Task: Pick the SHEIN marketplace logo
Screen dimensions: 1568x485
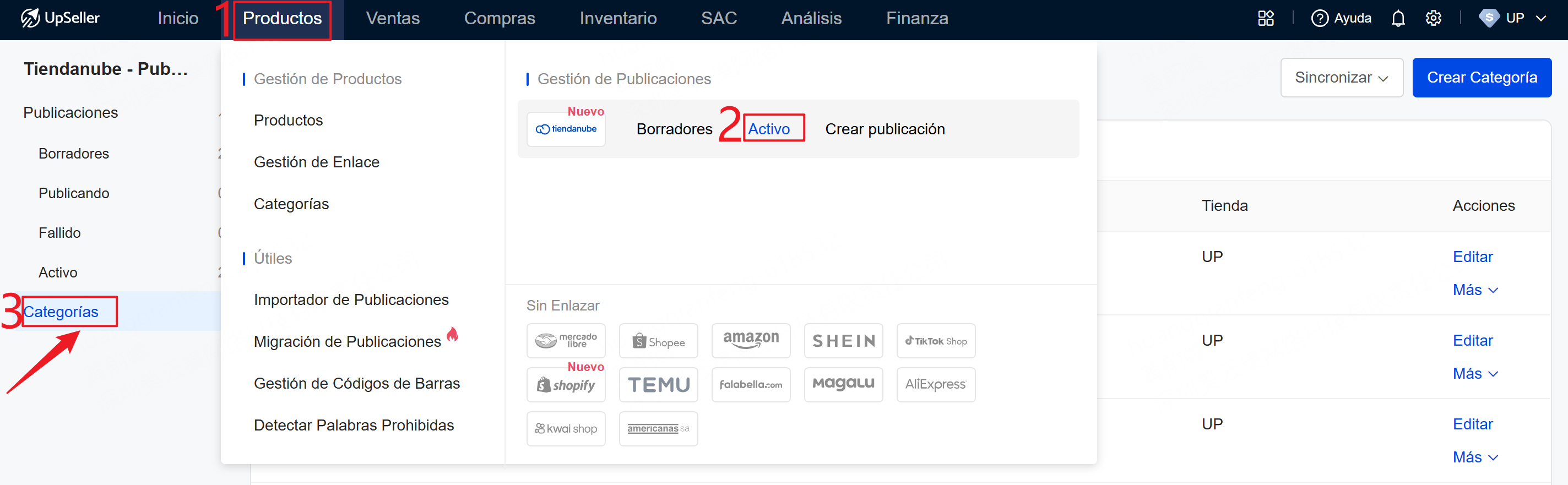Action: 843,341
